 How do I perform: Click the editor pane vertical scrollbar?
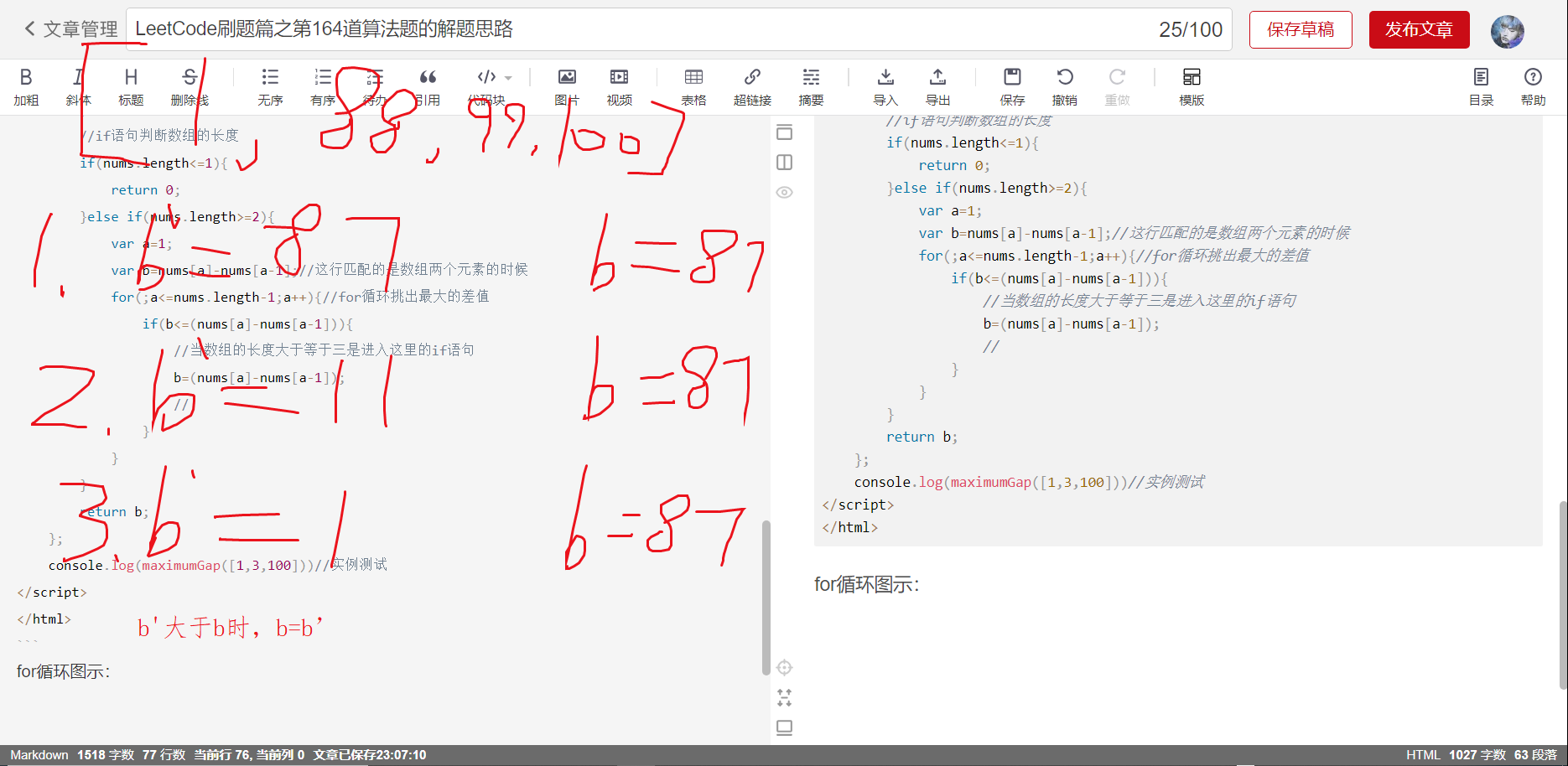(766, 597)
